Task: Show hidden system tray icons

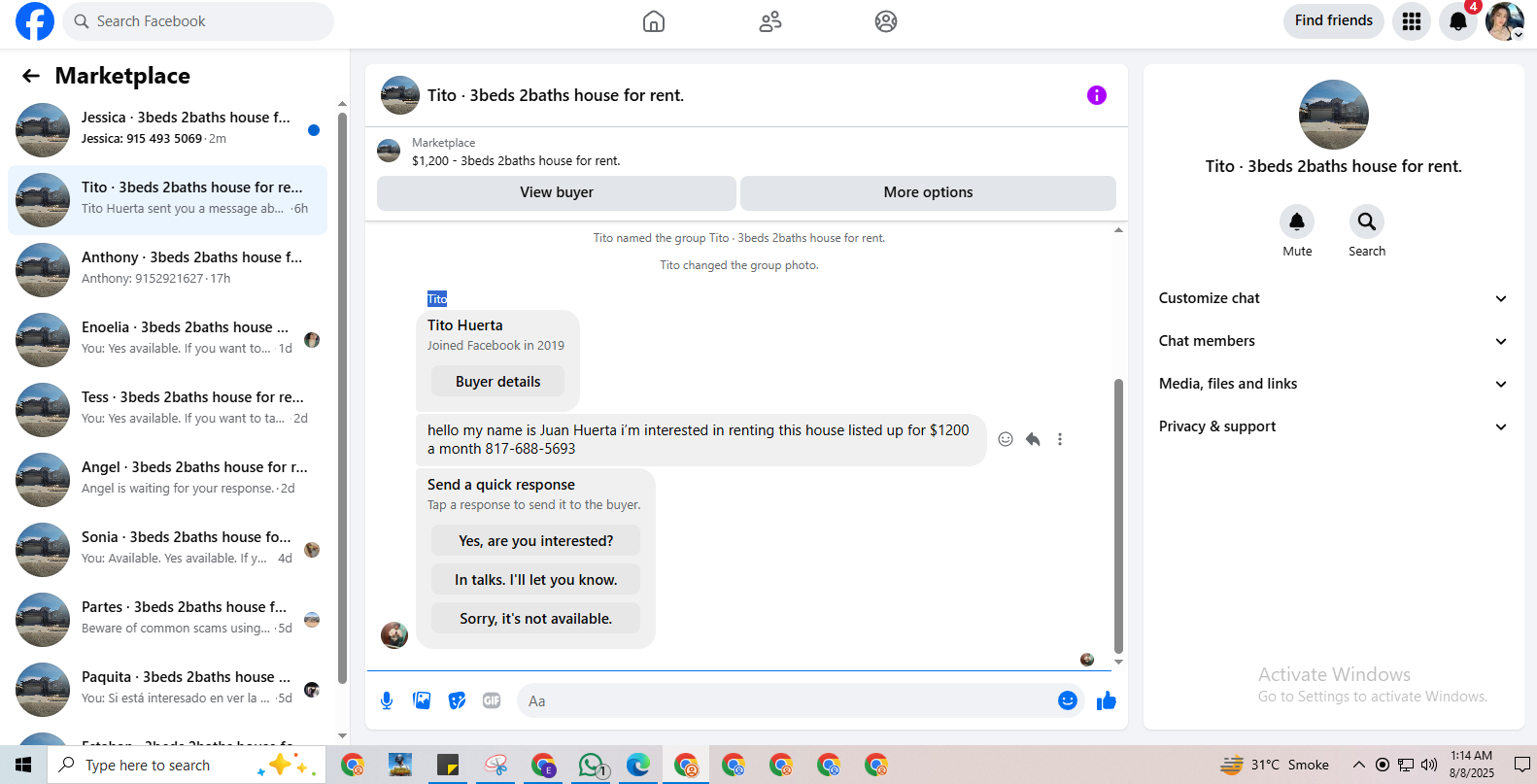Action: click(x=1359, y=765)
